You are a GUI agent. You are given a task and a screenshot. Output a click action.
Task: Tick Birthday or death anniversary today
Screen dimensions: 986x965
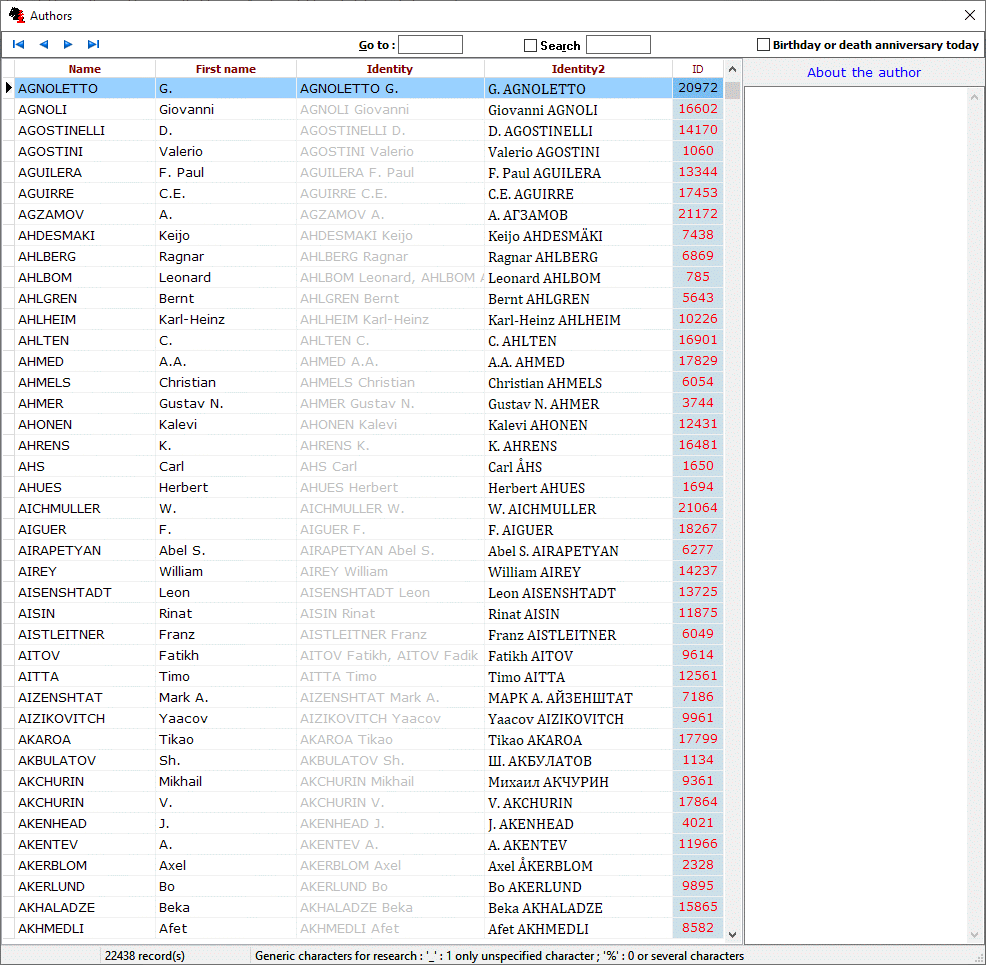tap(763, 45)
